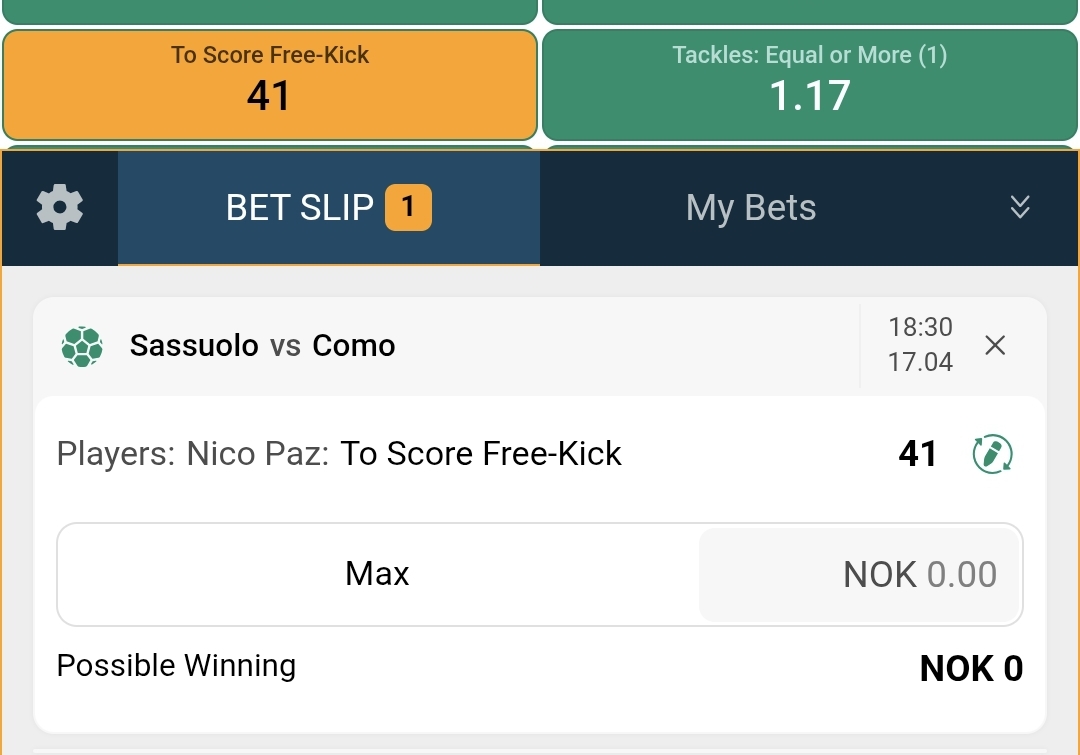Viewport: 1080px width, 755px height.
Task: Click the 41 odds value in slip
Action: pyautogui.click(x=917, y=454)
